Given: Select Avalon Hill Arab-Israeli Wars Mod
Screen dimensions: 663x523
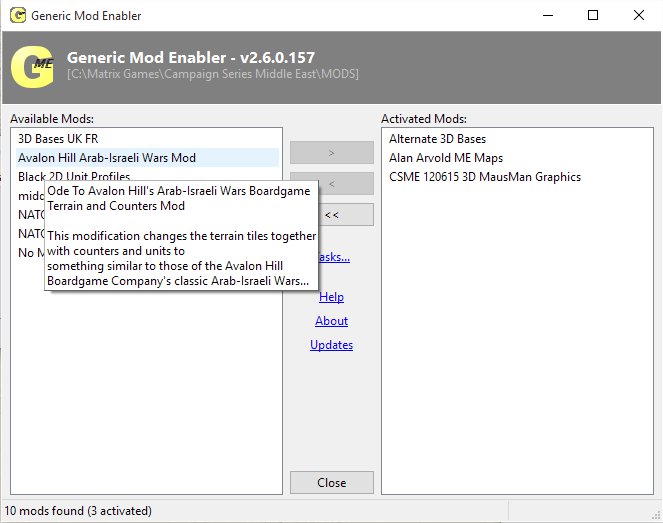Looking at the screenshot, I should [147, 158].
